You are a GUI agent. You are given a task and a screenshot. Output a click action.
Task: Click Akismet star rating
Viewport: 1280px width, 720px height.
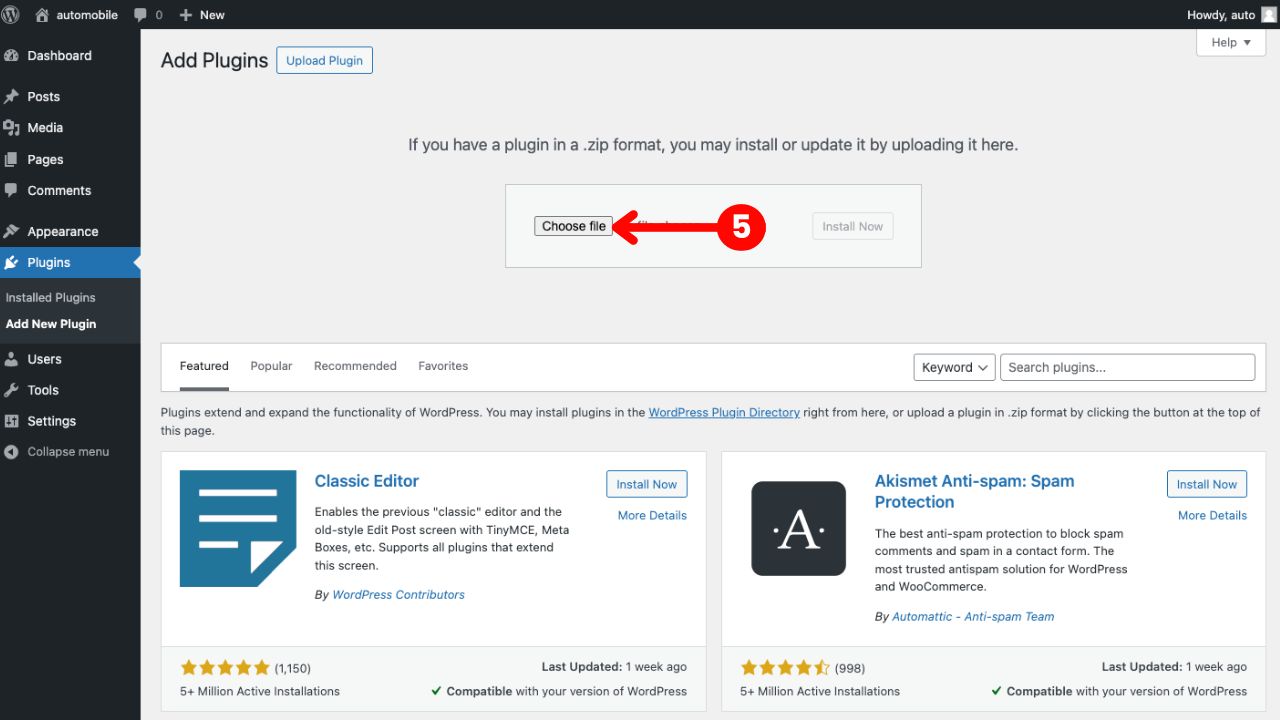(x=785, y=667)
